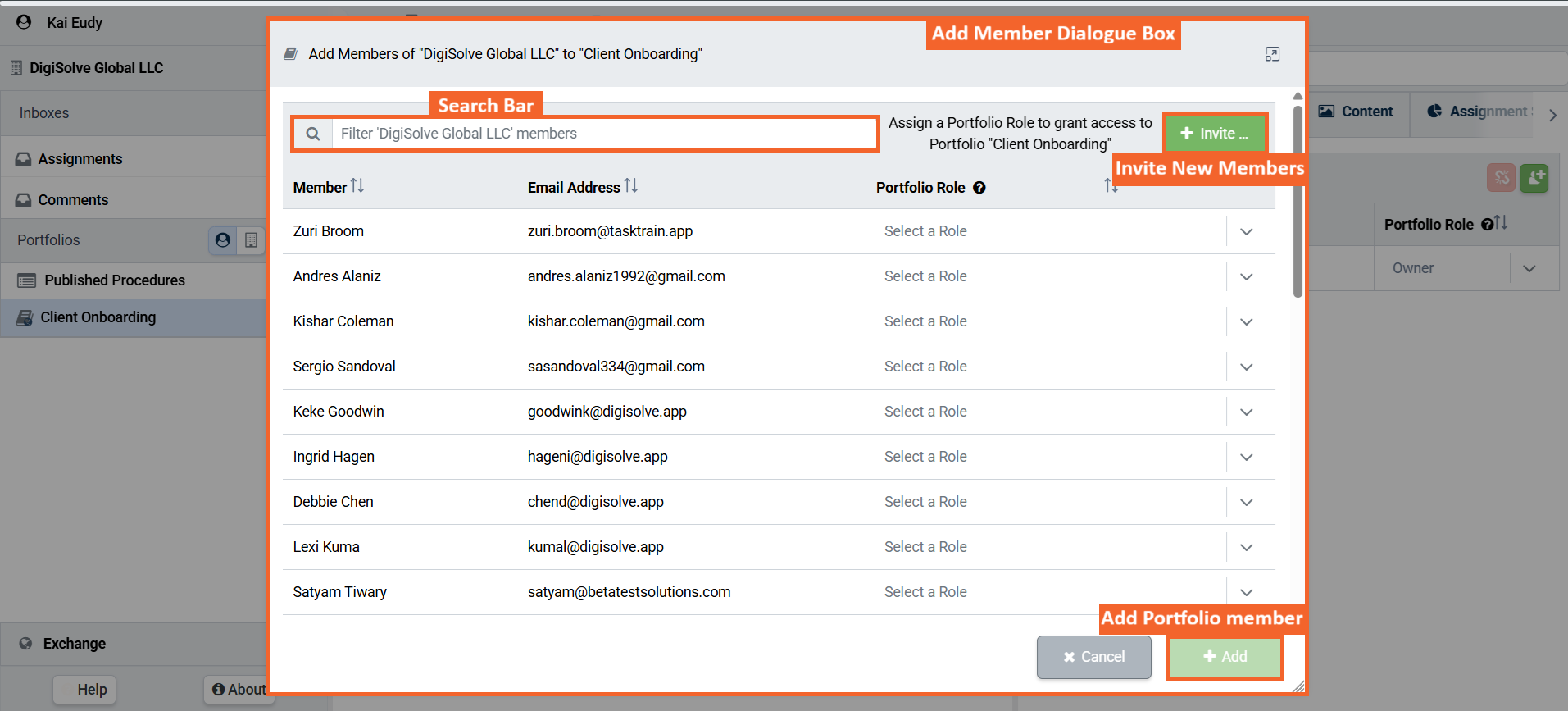Sort members by Member name
This screenshot has width=1568, height=711.
coord(357,187)
